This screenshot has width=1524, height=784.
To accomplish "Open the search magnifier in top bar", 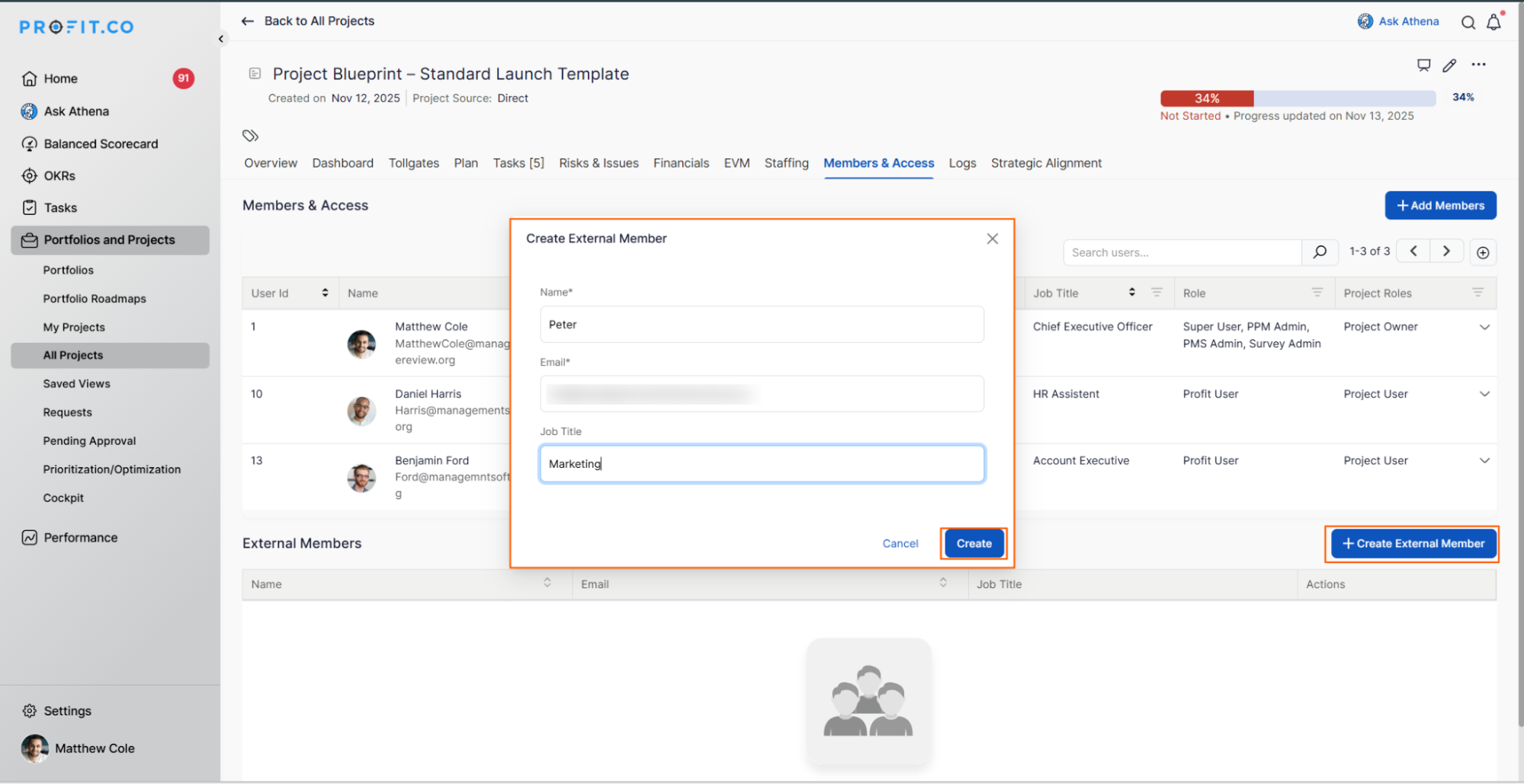I will pos(1468,22).
